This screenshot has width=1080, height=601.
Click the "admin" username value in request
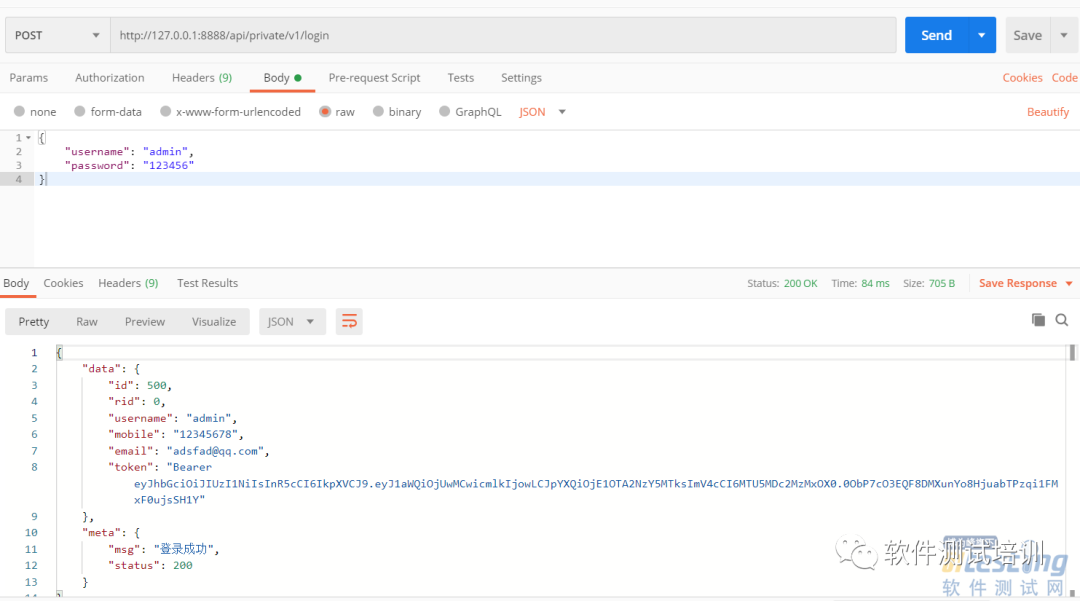pos(166,151)
